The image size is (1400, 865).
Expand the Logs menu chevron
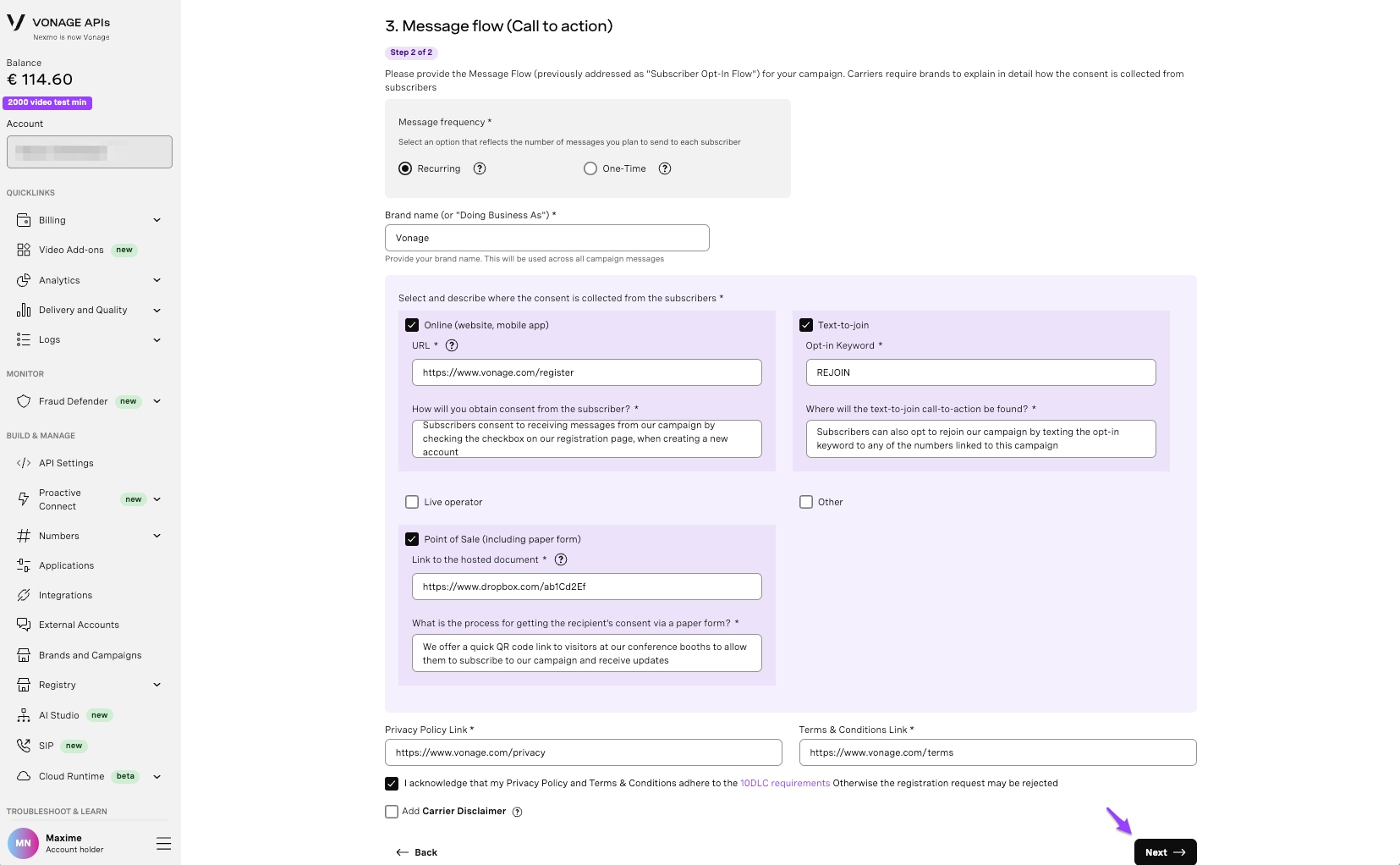(156, 339)
